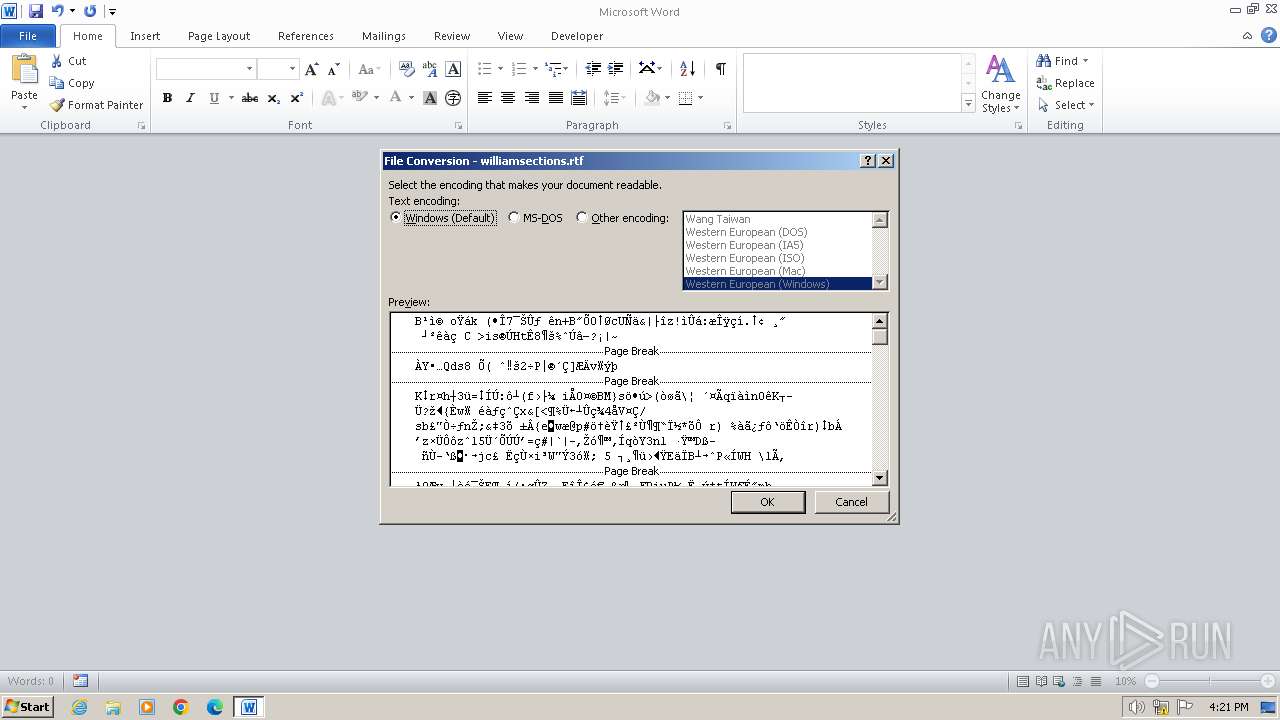Apply Superscript formatting
The height and width of the screenshot is (720, 1280).
[x=297, y=98]
